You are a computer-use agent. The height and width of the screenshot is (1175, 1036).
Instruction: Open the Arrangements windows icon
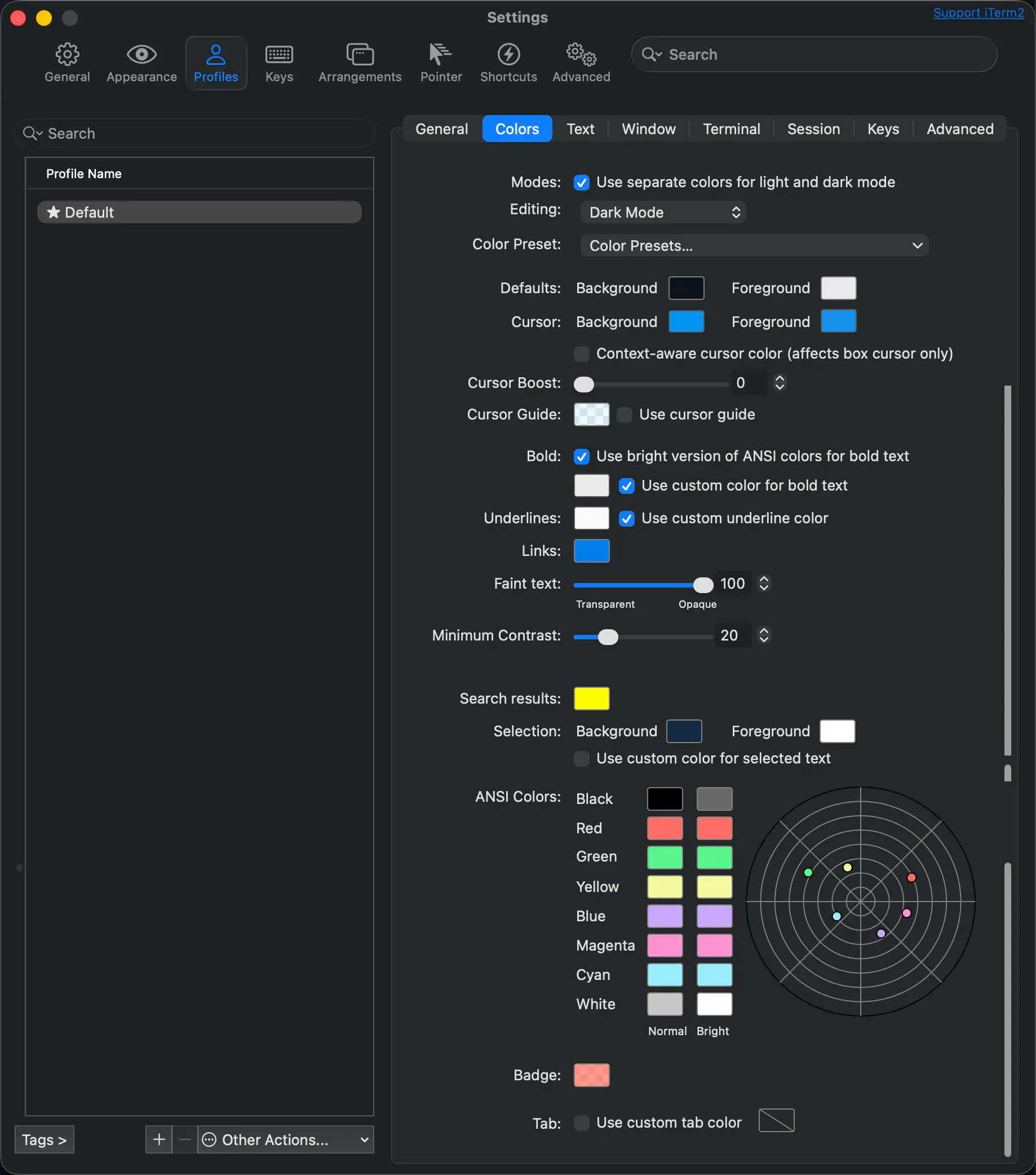360,55
